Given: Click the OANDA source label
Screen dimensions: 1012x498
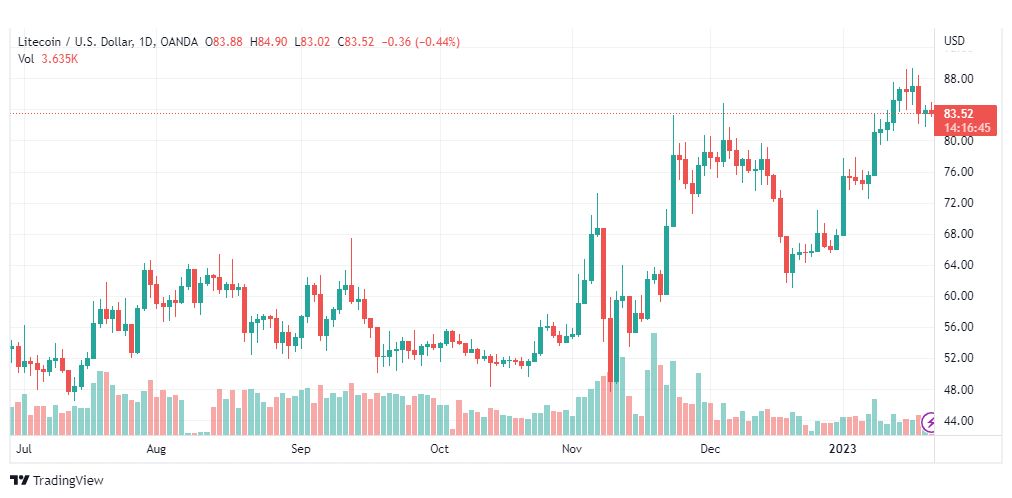Looking at the screenshot, I should 177,42.
